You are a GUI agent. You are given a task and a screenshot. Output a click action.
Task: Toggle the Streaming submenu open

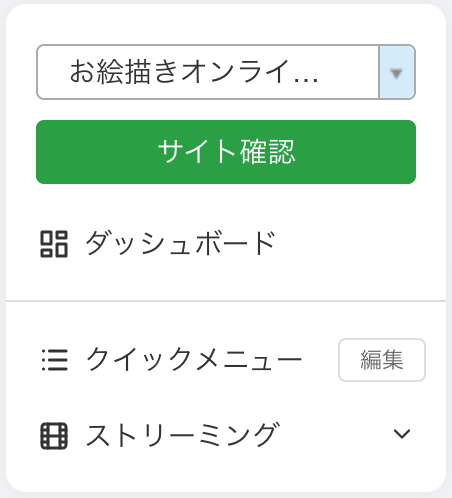pos(402,434)
